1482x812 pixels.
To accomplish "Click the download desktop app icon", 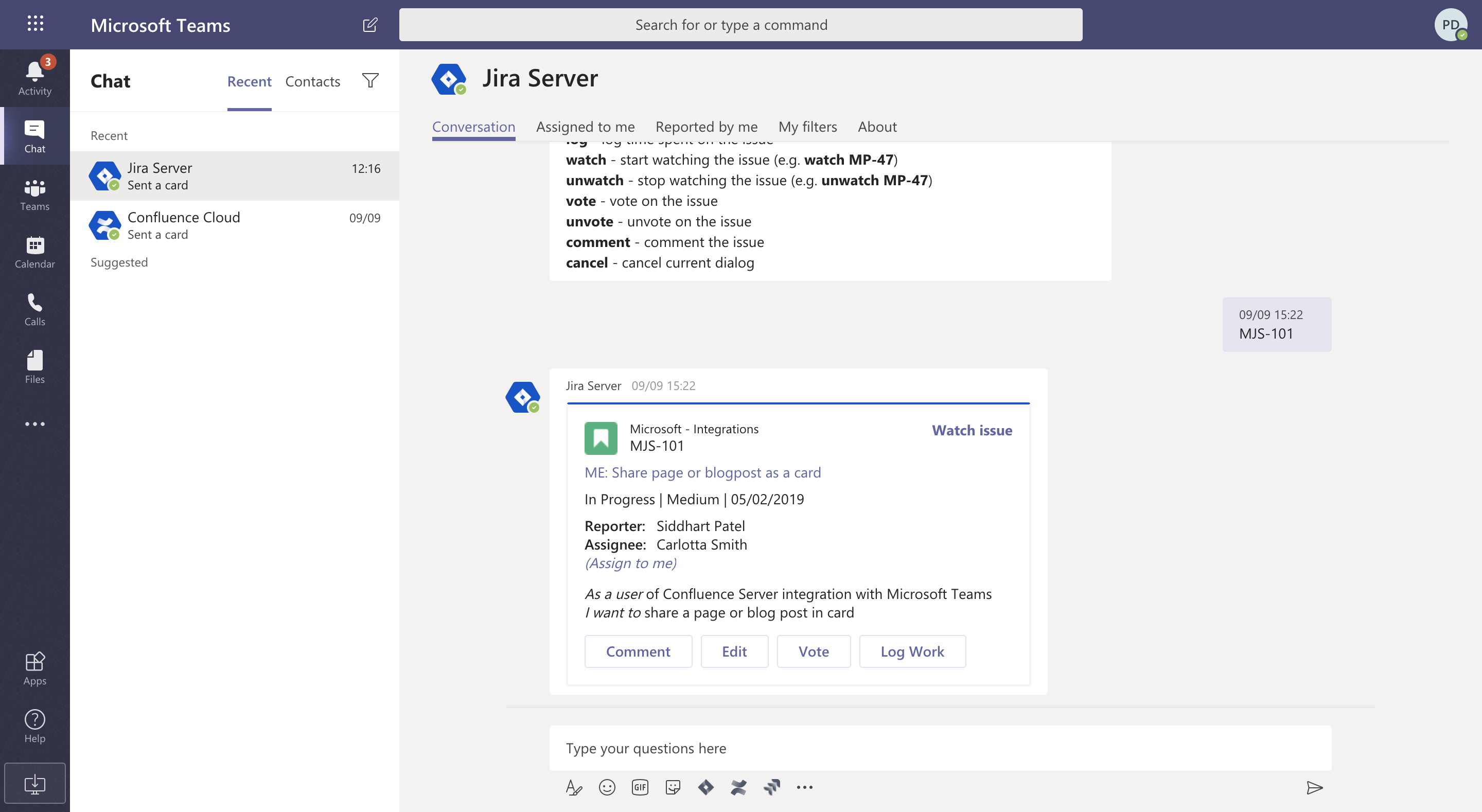I will 35,783.
